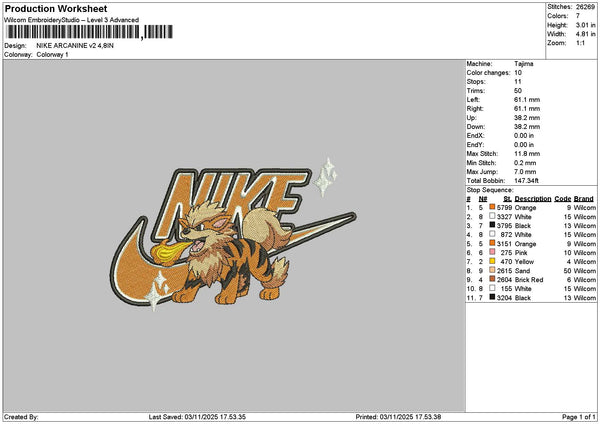Select the Left value '61.1 mm'

[x=527, y=99]
